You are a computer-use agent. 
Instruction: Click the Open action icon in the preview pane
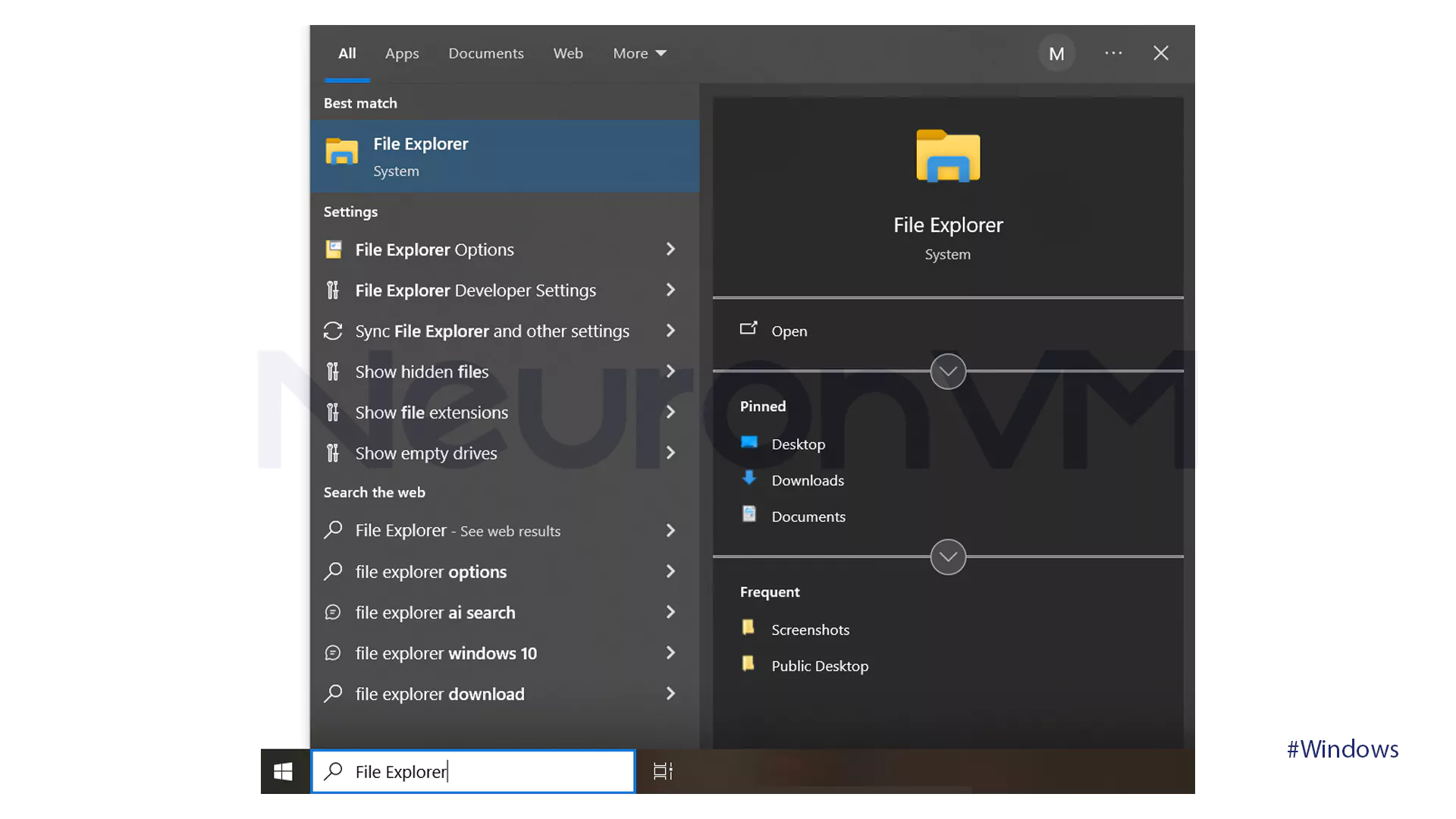[748, 328]
